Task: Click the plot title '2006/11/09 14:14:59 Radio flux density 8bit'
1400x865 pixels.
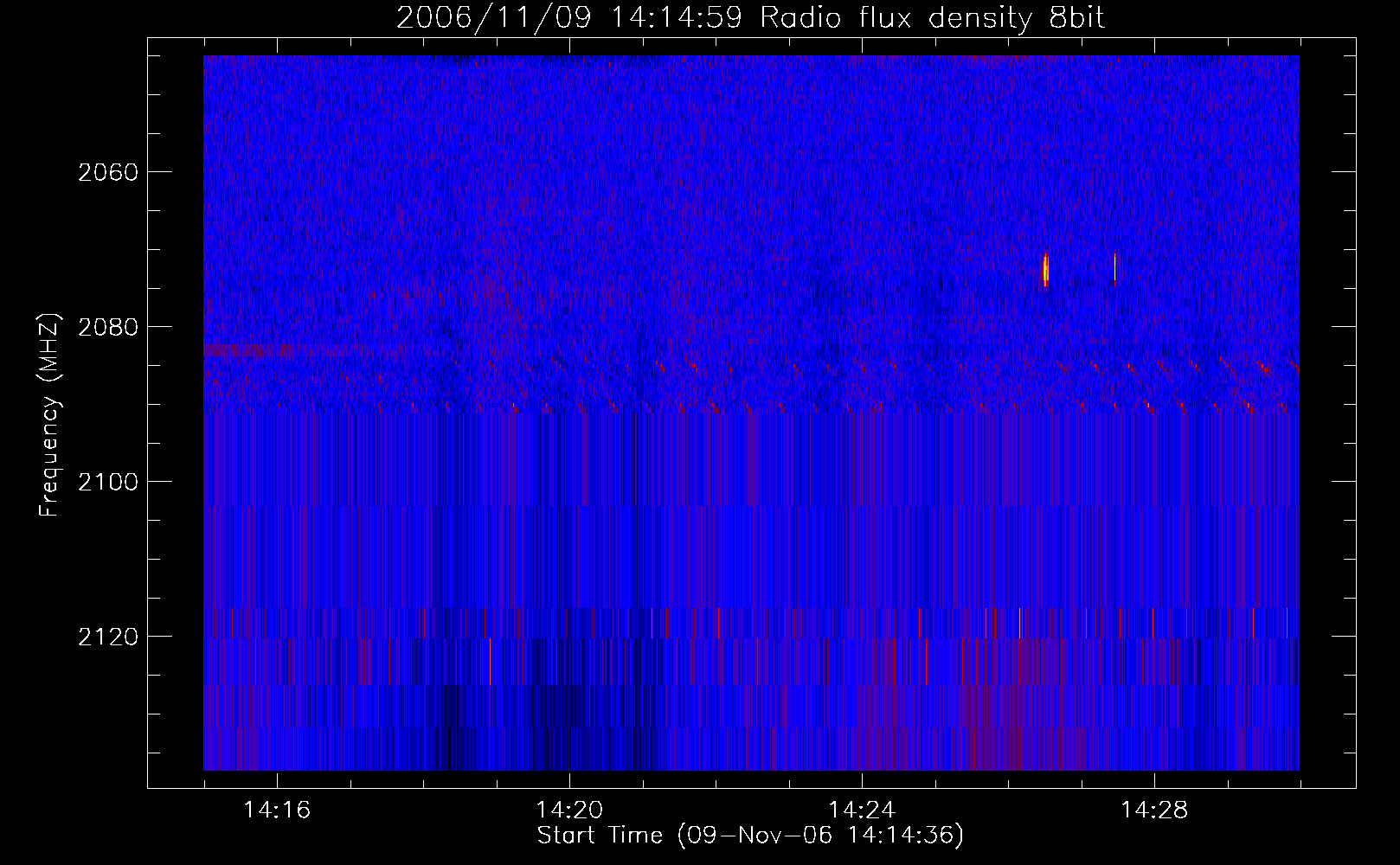Action: pos(750,17)
